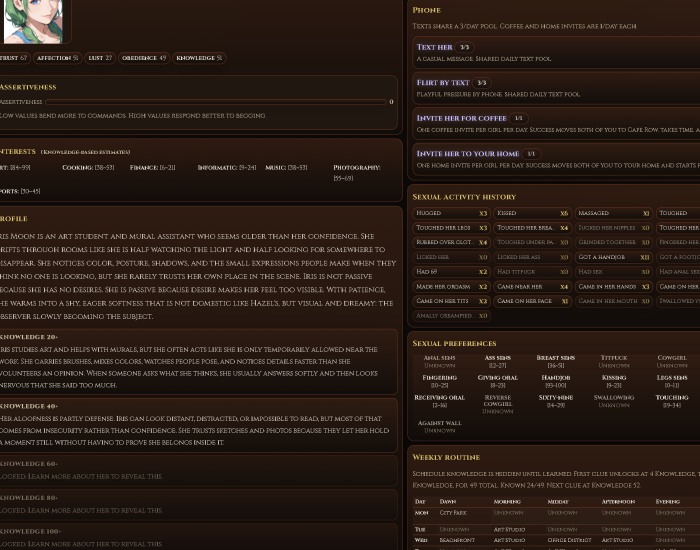Open the locked Knowledge 100+ section

[x=197, y=537]
